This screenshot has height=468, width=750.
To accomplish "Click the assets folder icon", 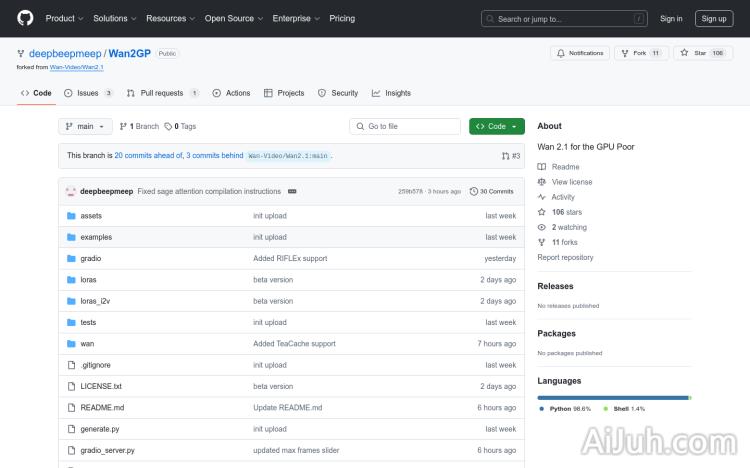I will [71, 216].
